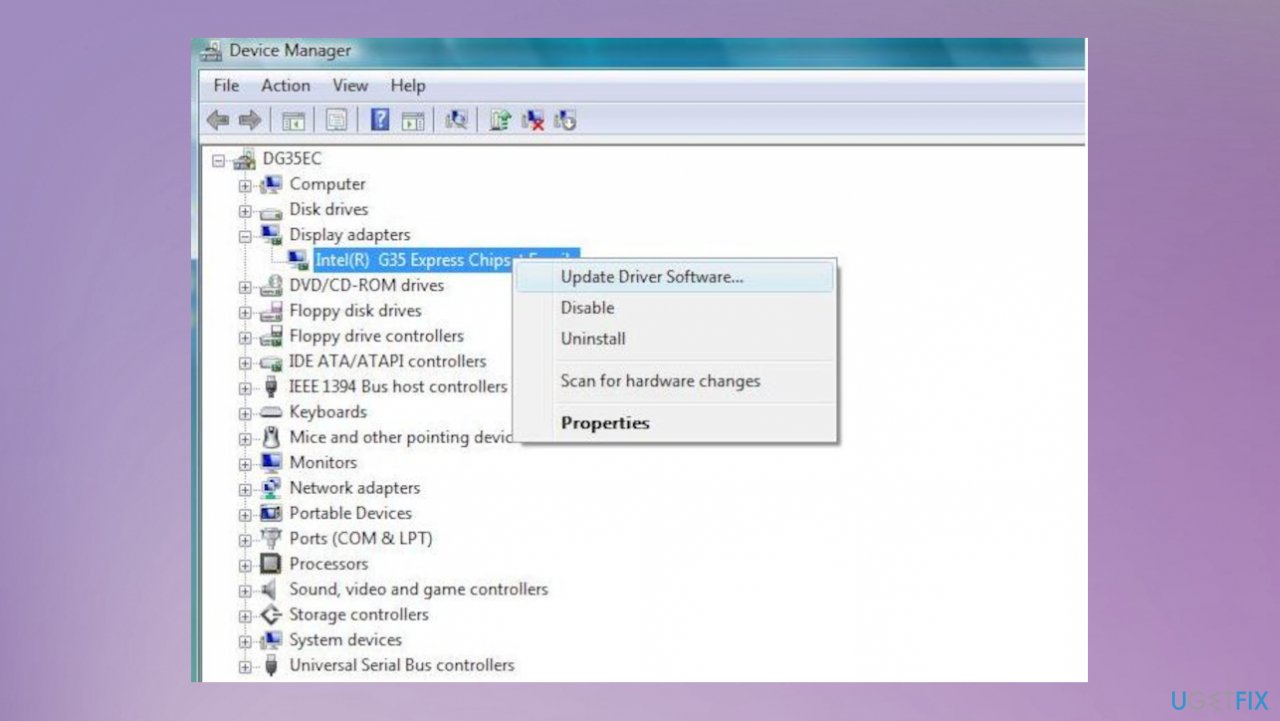This screenshot has width=1280, height=721.
Task: Click the Properties toolbar icon
Action: (x=336, y=120)
